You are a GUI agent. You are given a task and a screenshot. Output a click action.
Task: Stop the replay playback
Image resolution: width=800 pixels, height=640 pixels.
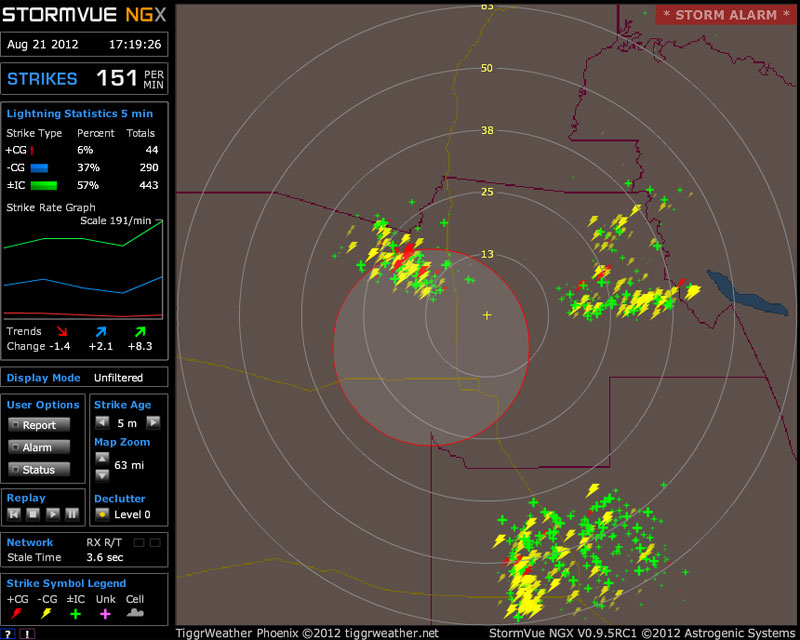33,514
